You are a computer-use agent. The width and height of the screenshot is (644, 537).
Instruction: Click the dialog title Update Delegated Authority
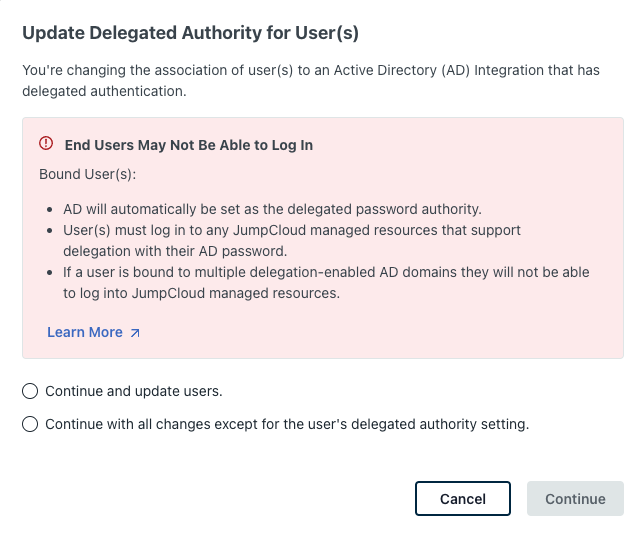pos(191,33)
